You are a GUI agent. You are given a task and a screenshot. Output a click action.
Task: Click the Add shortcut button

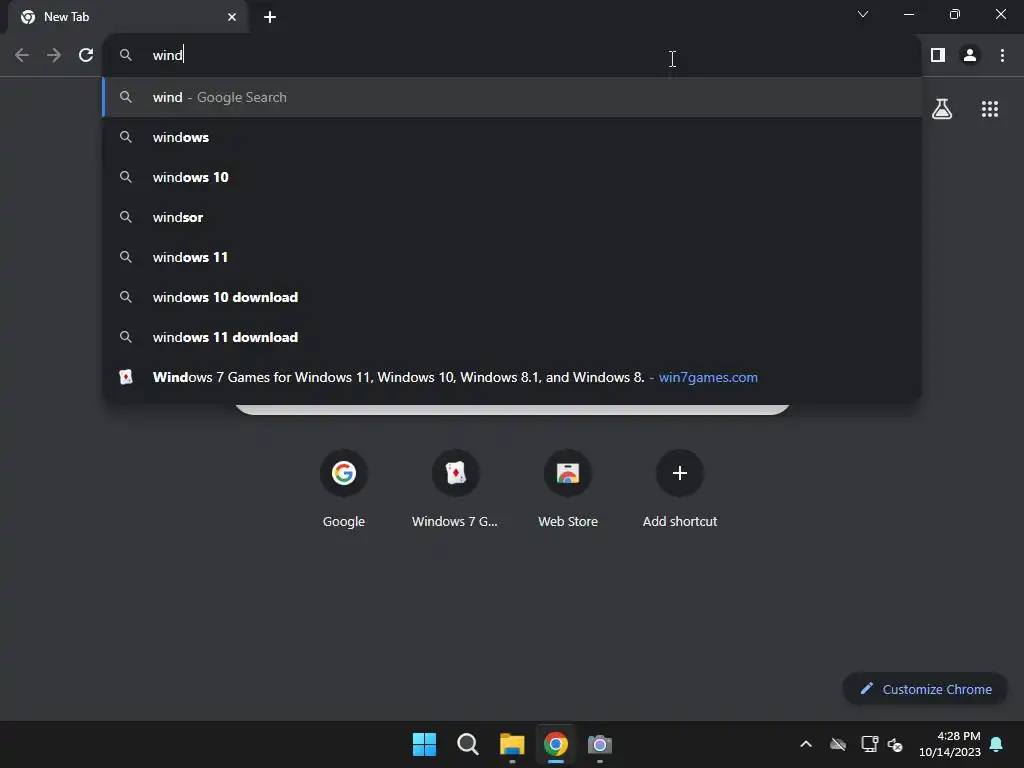click(680, 490)
